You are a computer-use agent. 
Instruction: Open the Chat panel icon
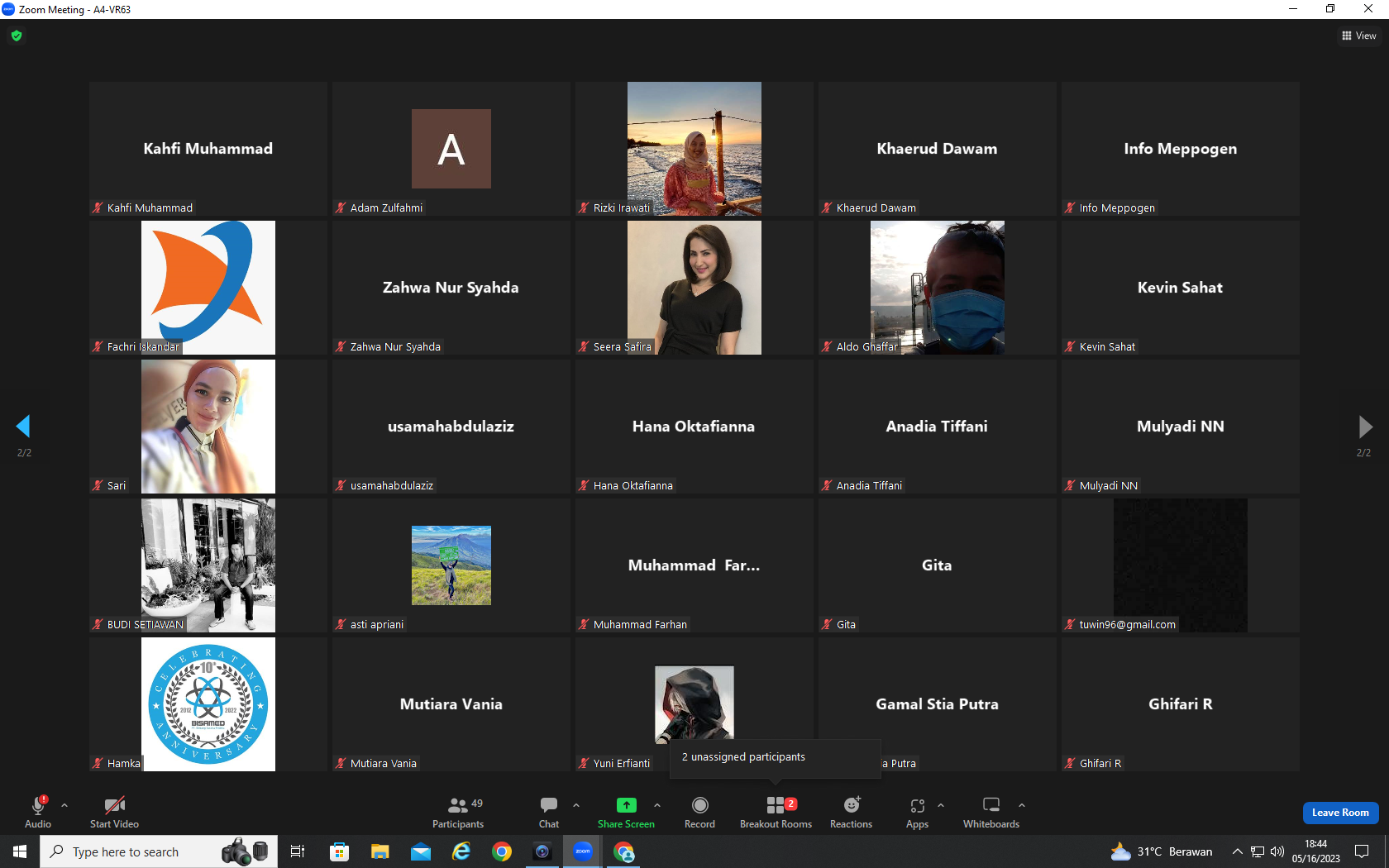coord(549,804)
